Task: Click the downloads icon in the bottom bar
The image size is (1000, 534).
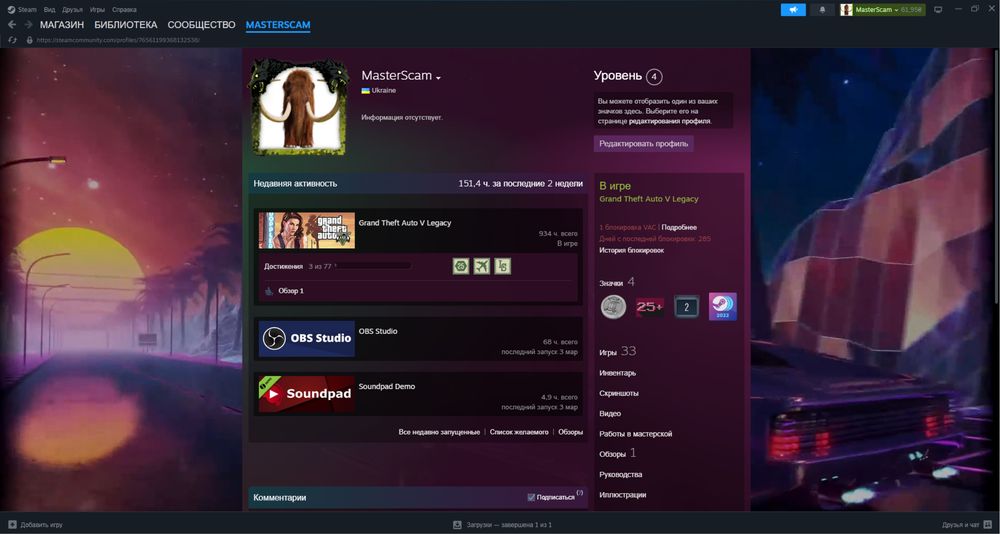Action: [457, 524]
